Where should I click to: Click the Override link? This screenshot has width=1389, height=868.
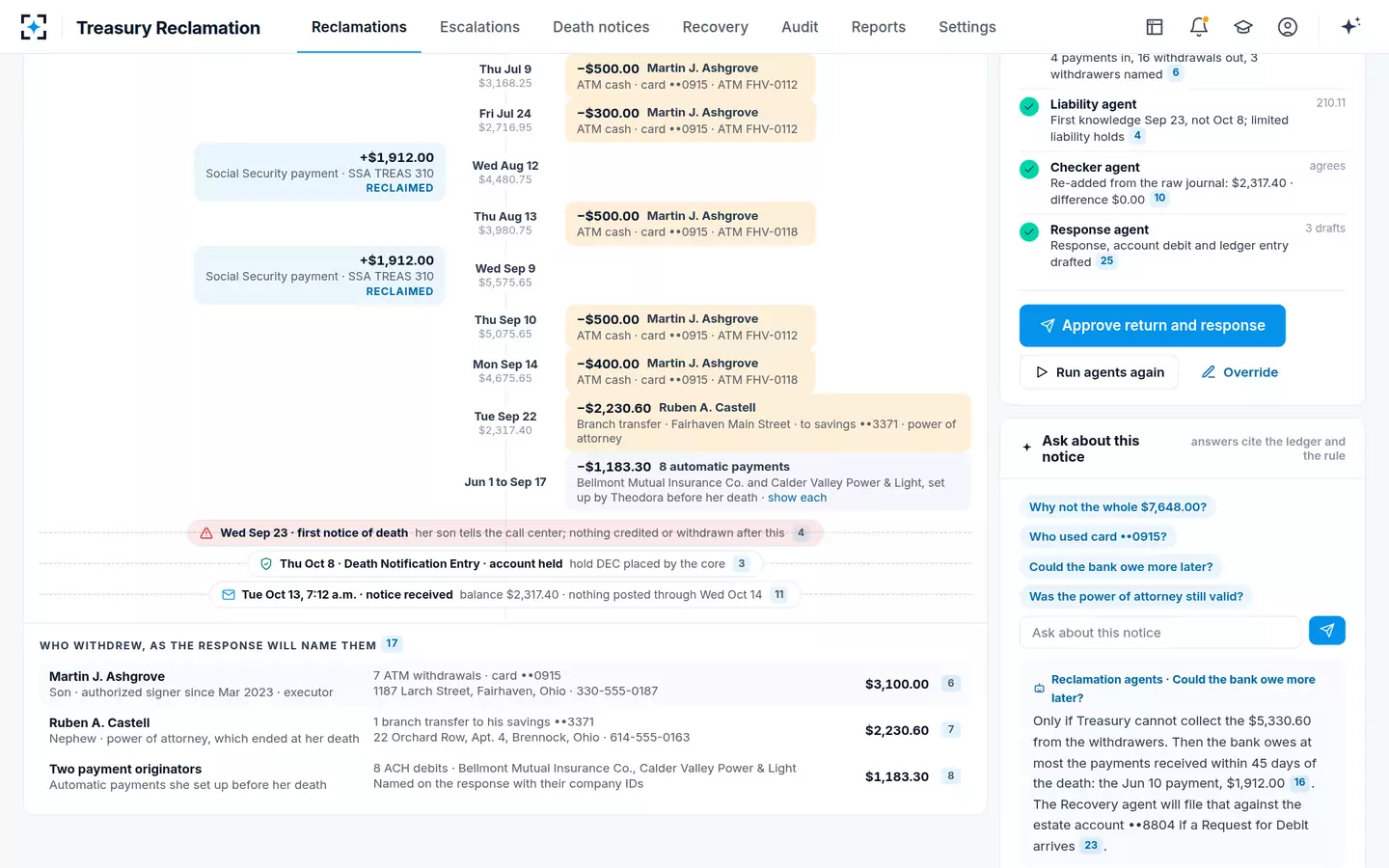pyautogui.click(x=1239, y=372)
